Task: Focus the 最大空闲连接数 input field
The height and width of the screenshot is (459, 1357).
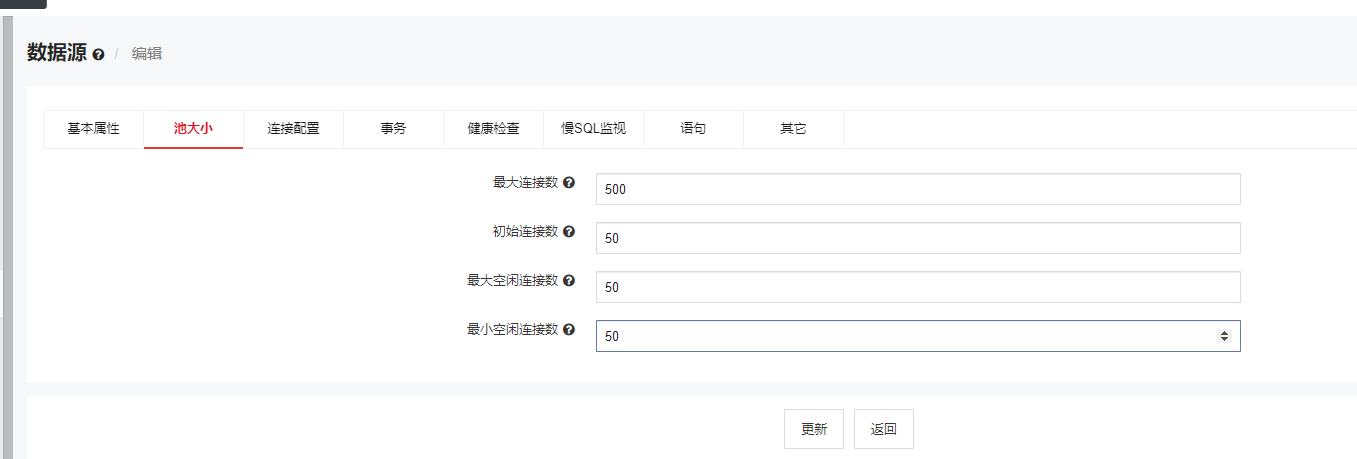Action: tap(917, 287)
